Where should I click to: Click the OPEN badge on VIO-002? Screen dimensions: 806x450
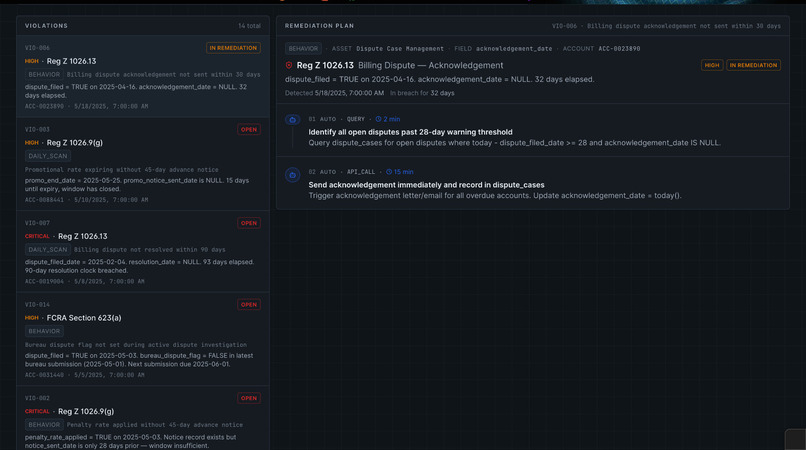(249, 399)
